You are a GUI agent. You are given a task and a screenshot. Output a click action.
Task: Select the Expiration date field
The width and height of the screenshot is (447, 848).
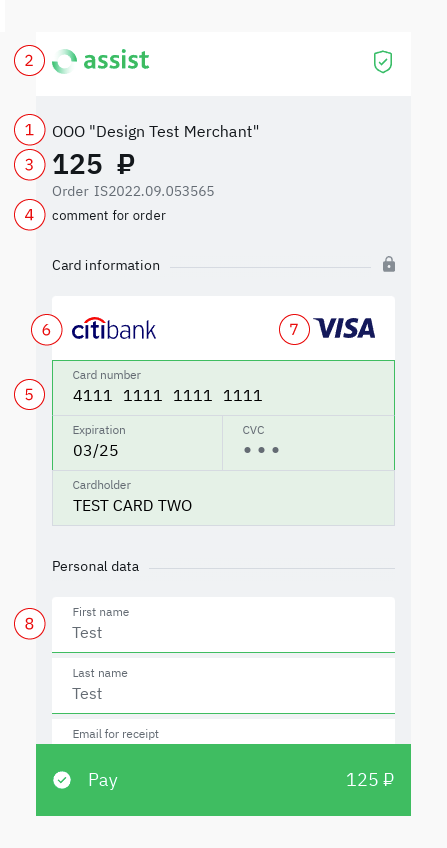(x=137, y=443)
